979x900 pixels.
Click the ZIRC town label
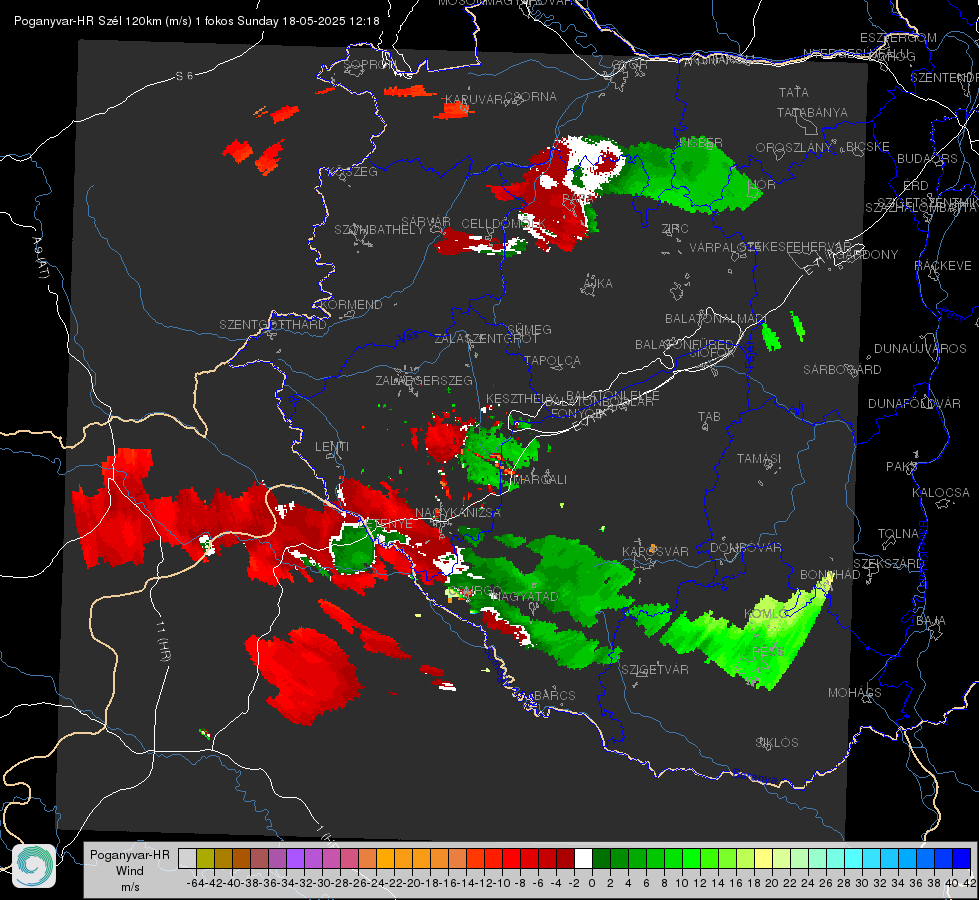click(675, 229)
